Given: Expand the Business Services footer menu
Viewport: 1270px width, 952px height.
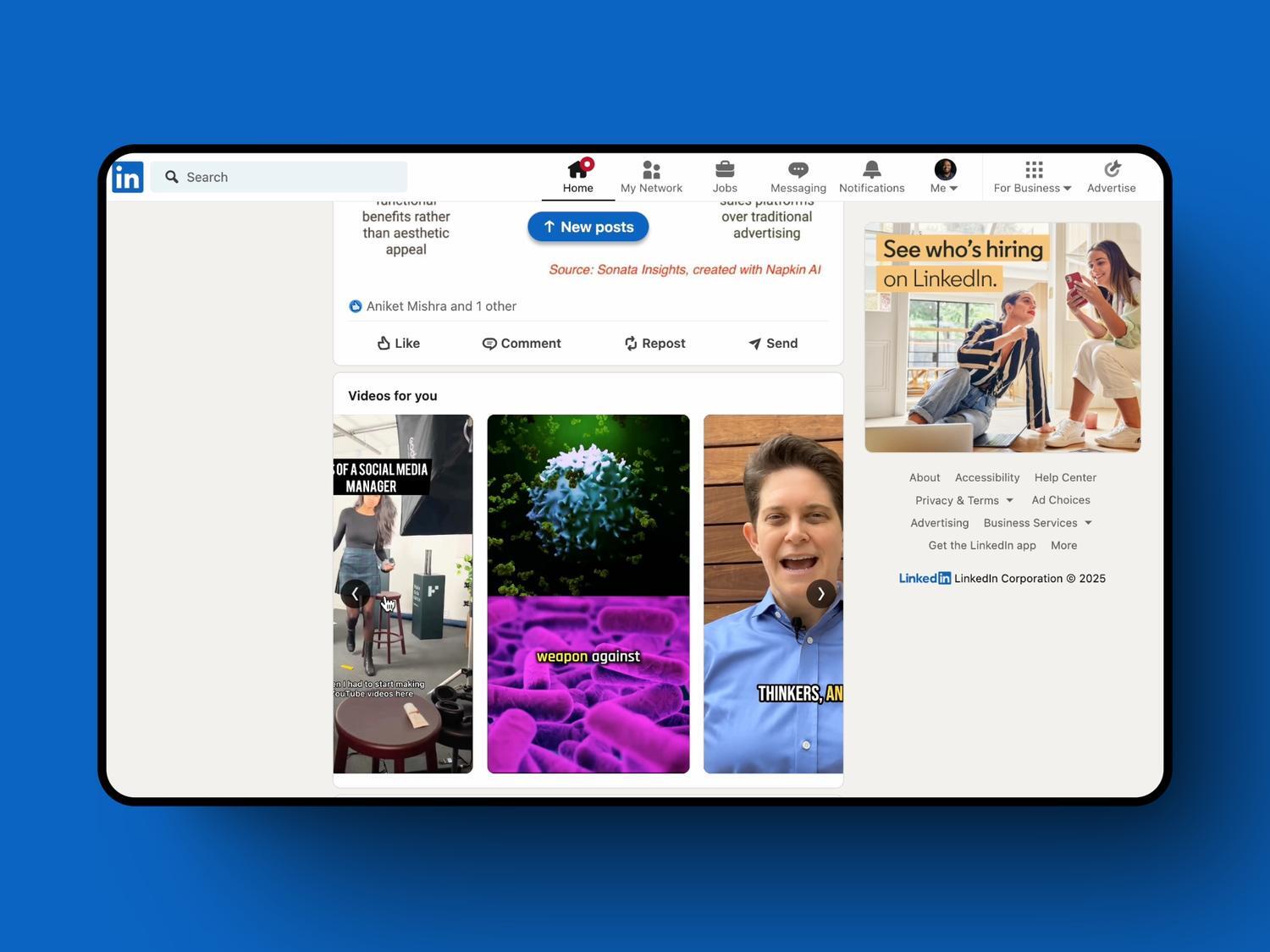Looking at the screenshot, I should click(1037, 523).
